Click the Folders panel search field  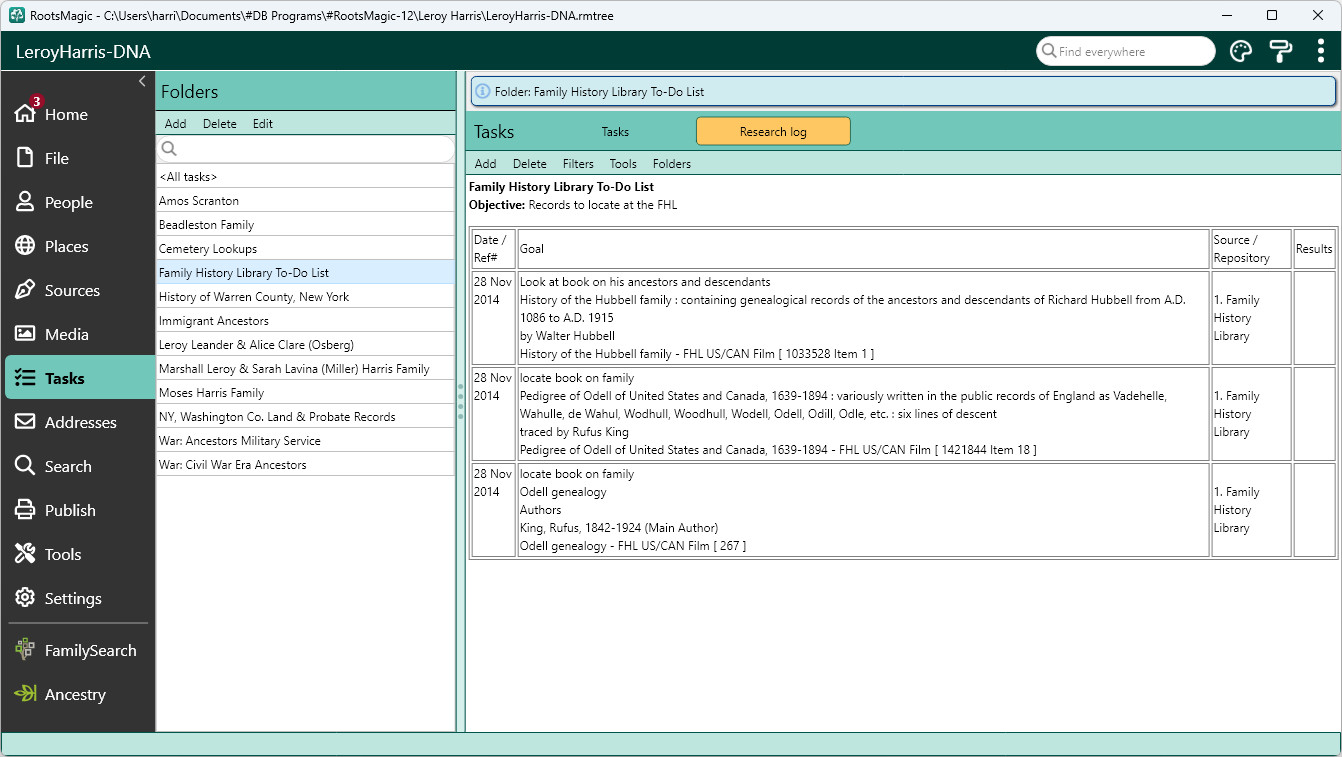coord(306,149)
